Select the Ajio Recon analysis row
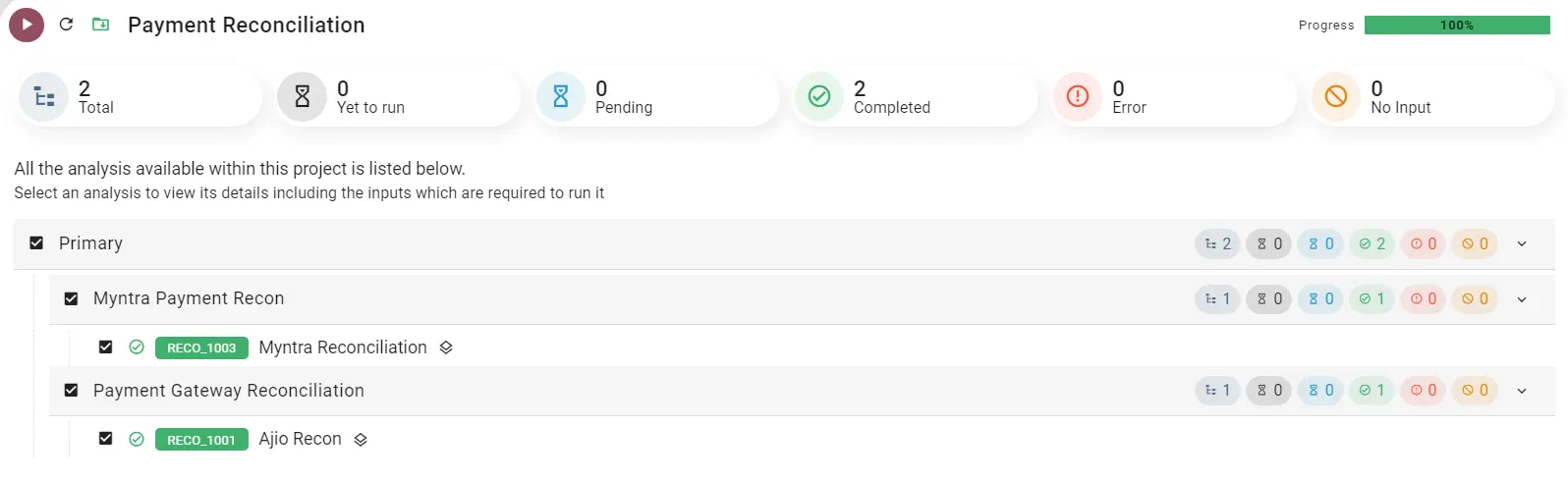This screenshot has height=481, width=1568. click(300, 439)
